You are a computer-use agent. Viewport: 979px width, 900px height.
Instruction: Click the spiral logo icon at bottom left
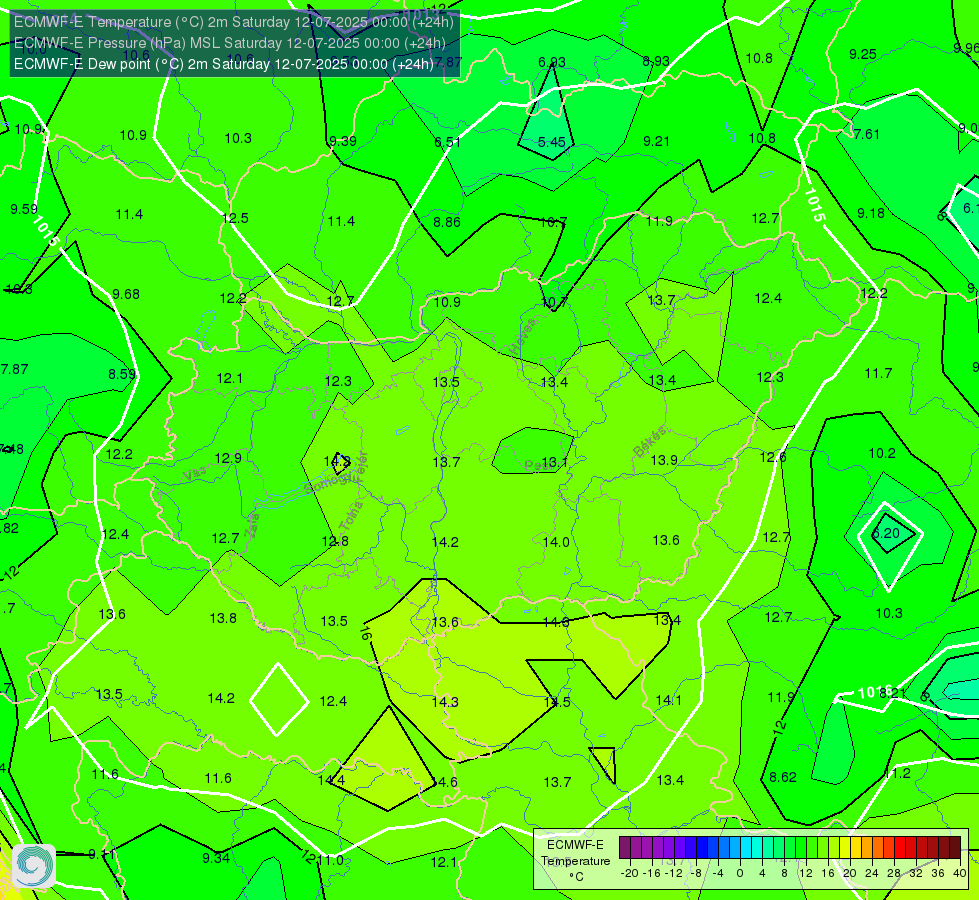click(34, 866)
